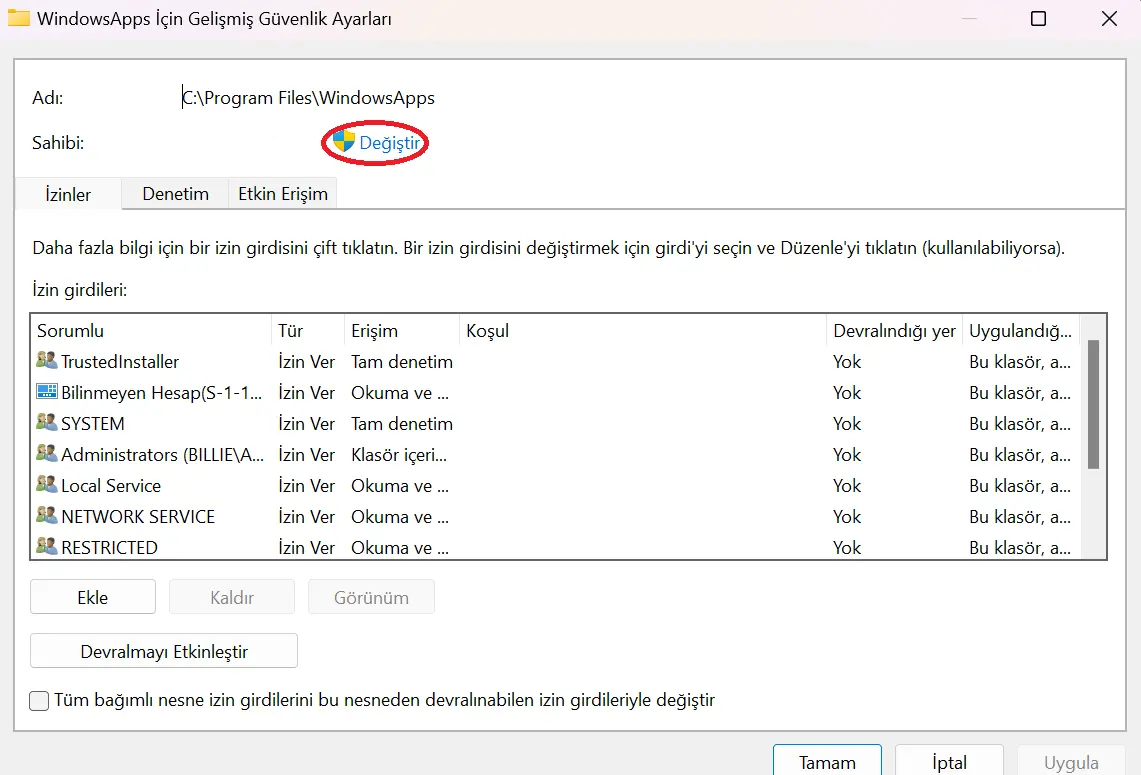Click Devralmayı Etkinleştir button
The width and height of the screenshot is (1141, 775).
164,651
